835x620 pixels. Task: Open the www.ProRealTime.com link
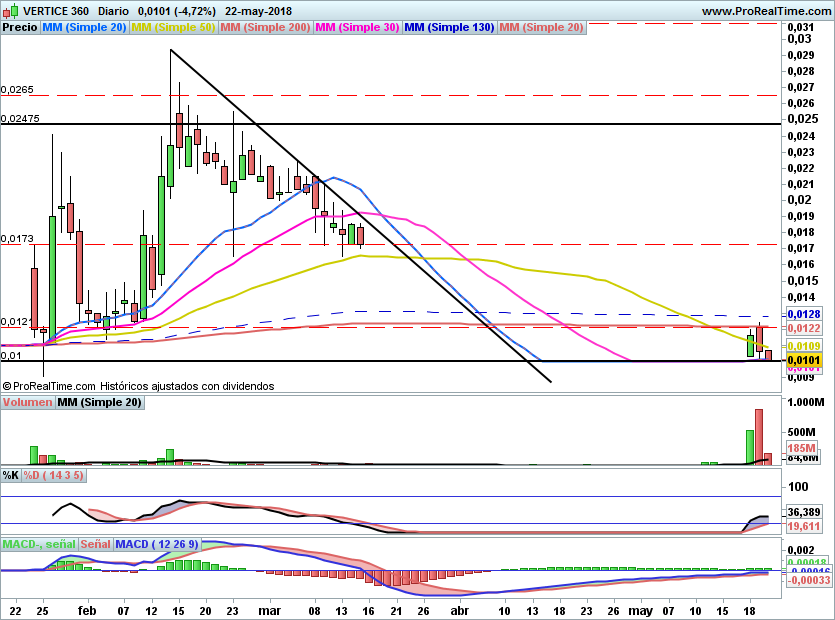[x=765, y=10]
